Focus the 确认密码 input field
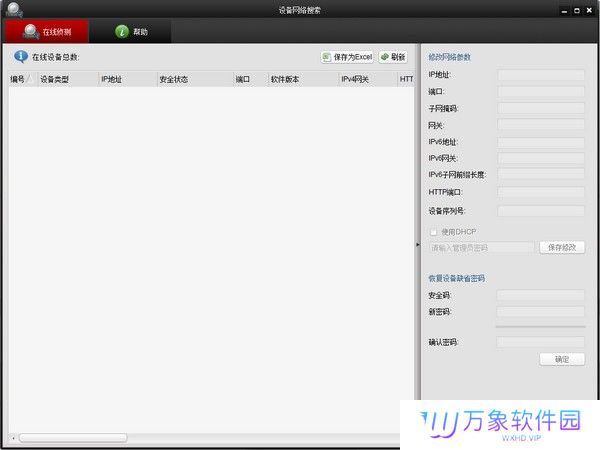This screenshot has height=450, width=600. (x=540, y=342)
